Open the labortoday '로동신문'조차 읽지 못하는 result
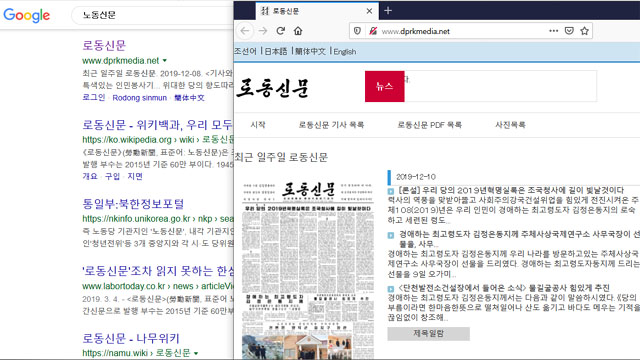 click(158, 271)
